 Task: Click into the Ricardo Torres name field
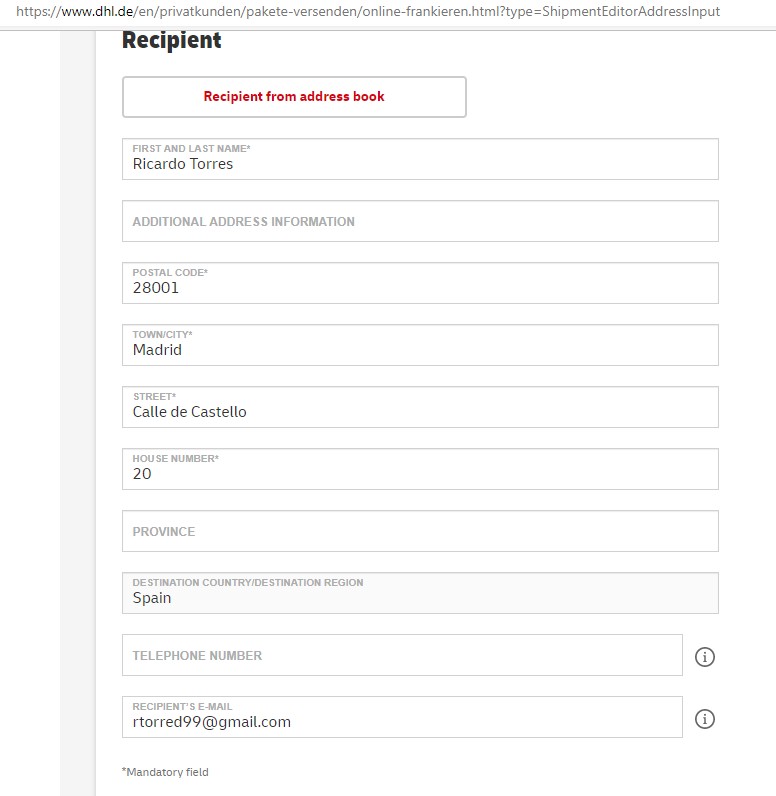pyautogui.click(x=420, y=159)
